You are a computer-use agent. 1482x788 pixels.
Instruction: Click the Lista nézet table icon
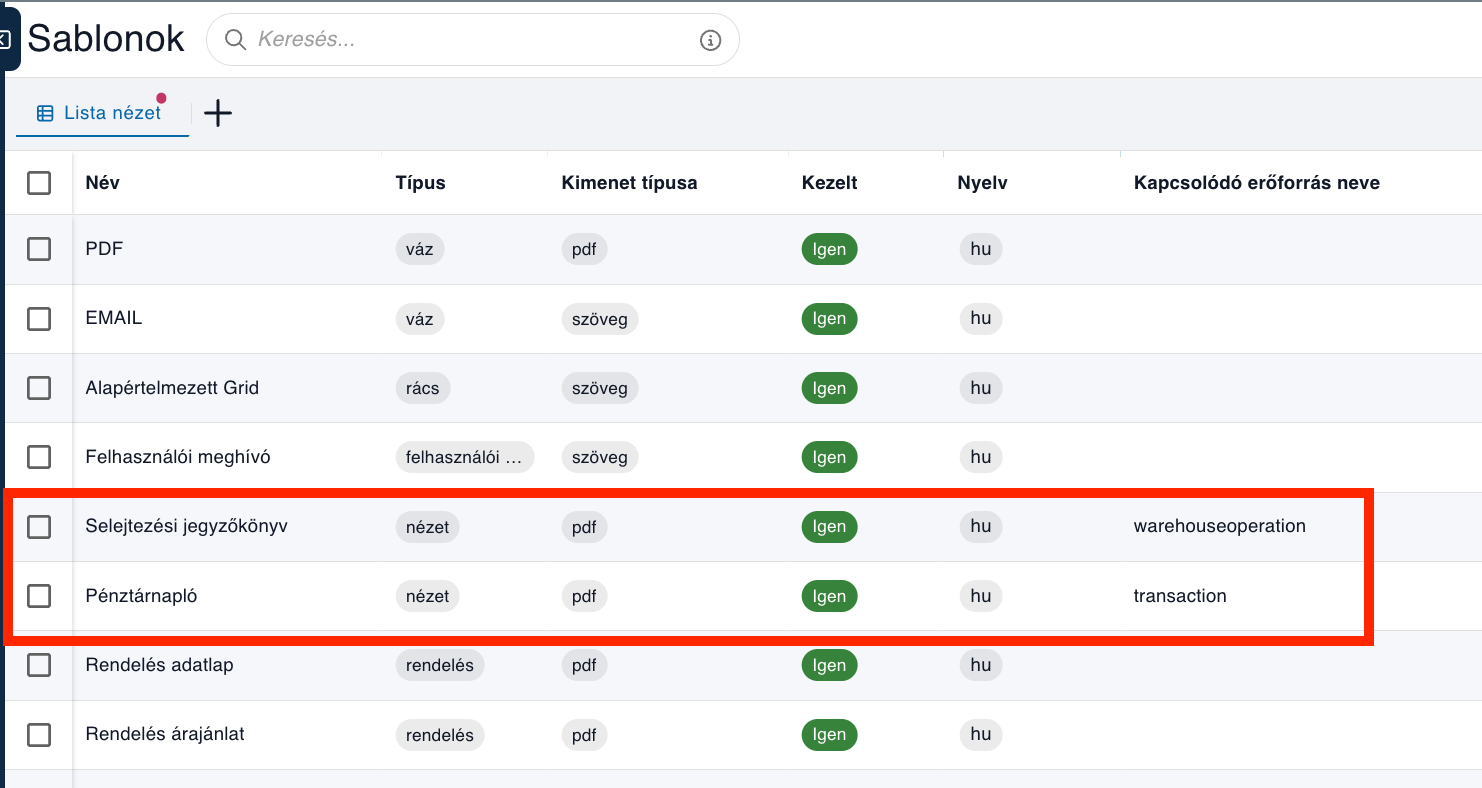(x=45, y=113)
